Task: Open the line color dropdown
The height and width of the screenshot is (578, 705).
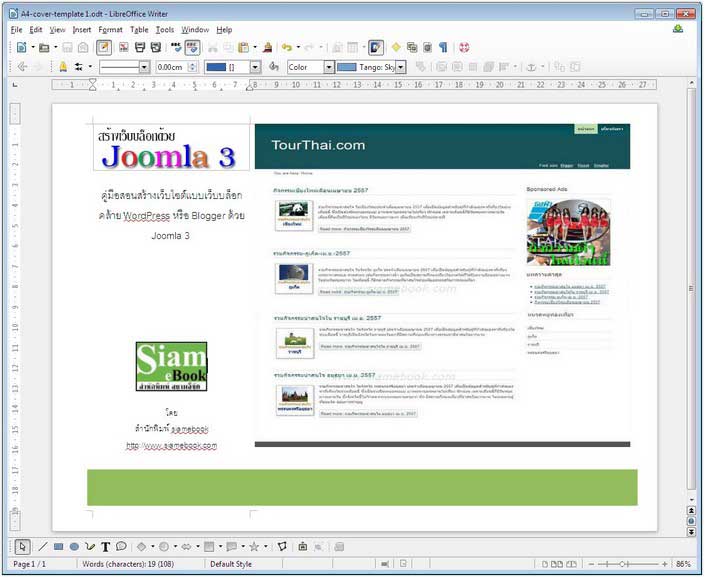Action: [255, 67]
